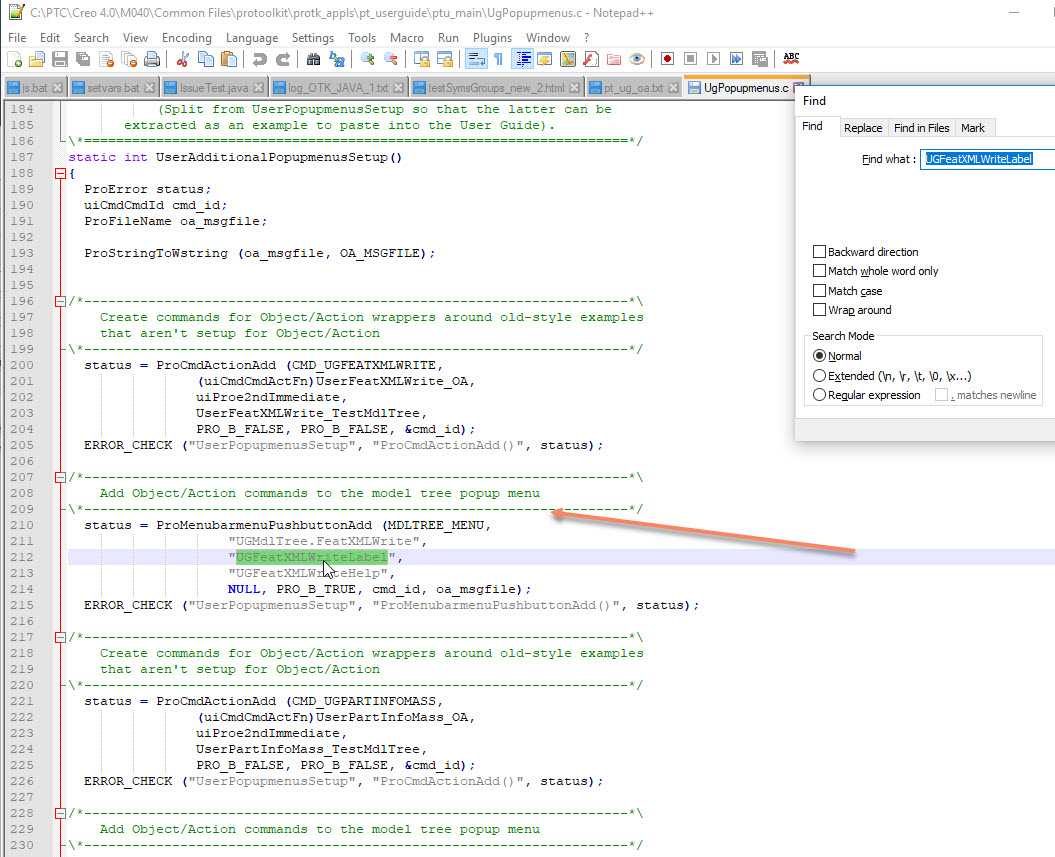Image resolution: width=1055 pixels, height=857 pixels.
Task: Open Find with the binoculars icon
Action: click(313, 60)
